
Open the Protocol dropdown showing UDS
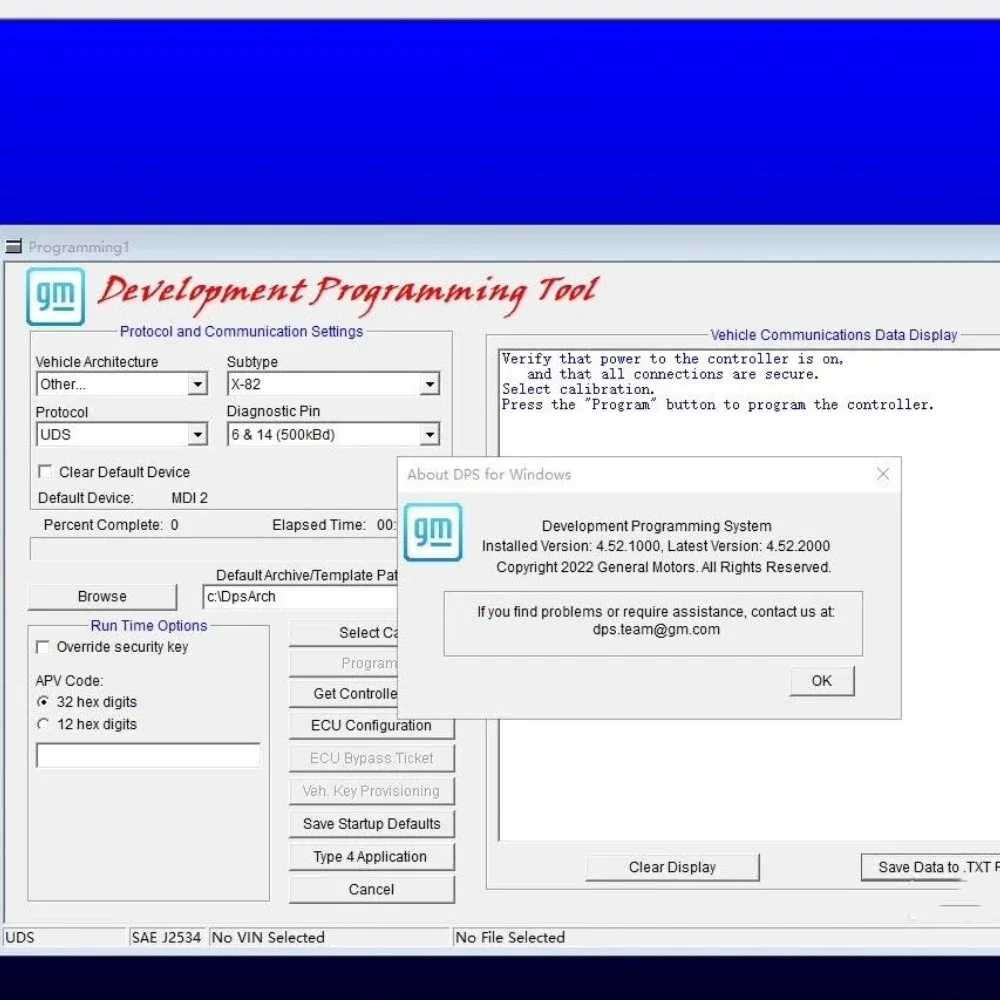click(198, 435)
